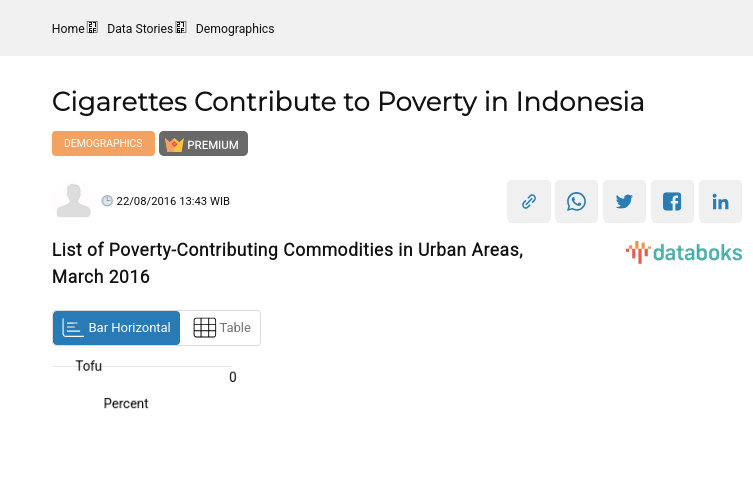Copy the article link icon
Image resolution: width=753 pixels, height=498 pixels.
pyautogui.click(x=529, y=201)
